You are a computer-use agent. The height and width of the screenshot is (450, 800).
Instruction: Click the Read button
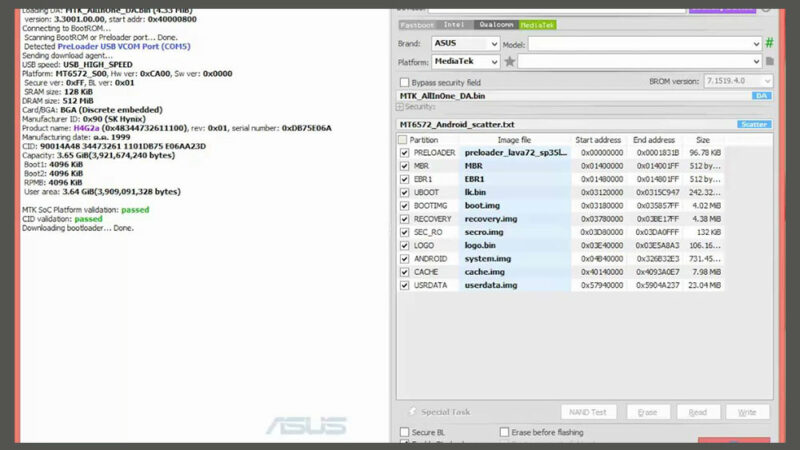(698, 412)
